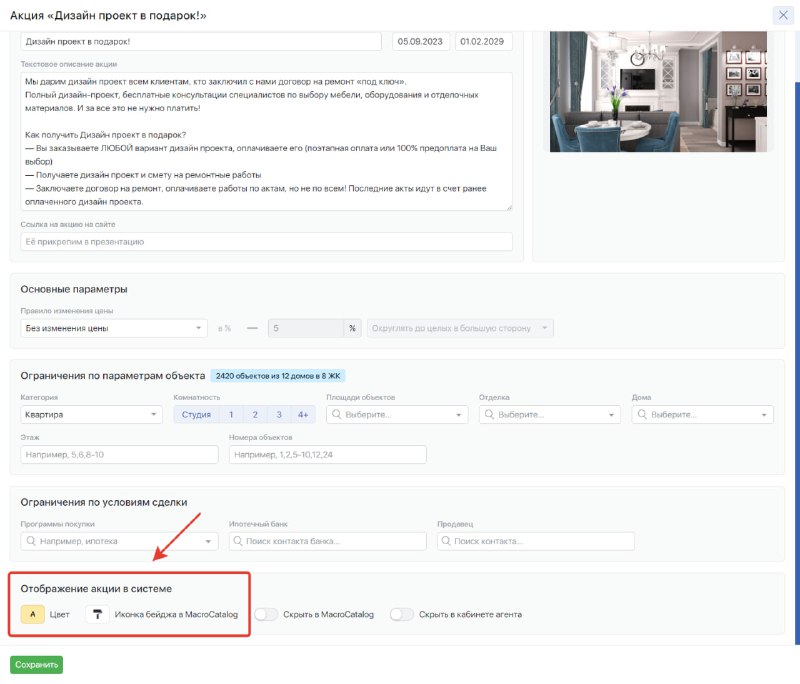Click search icon in Ипотечный банк field
This screenshot has width=800, height=684.
point(238,541)
